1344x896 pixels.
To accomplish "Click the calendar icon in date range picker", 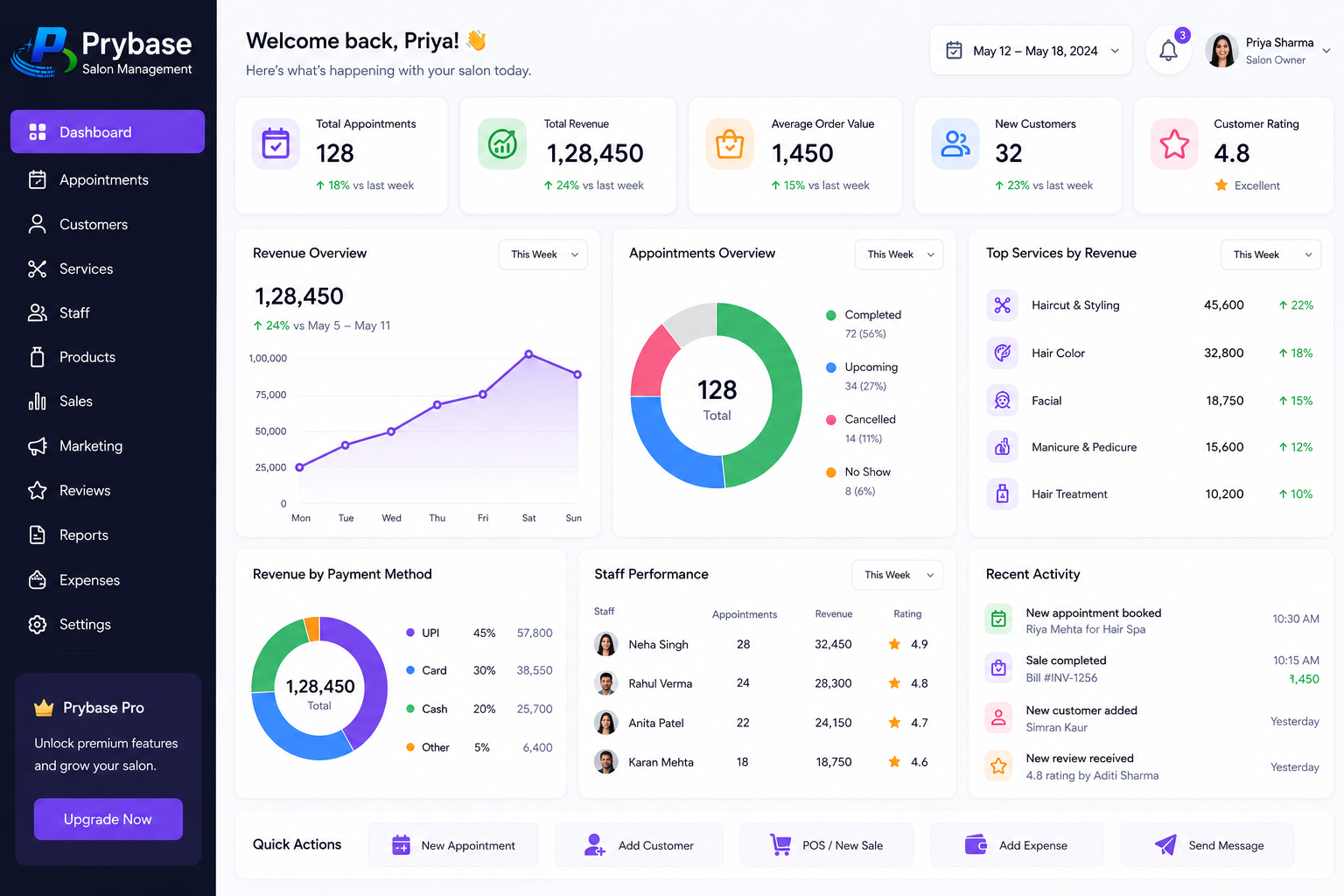I will pos(955,51).
